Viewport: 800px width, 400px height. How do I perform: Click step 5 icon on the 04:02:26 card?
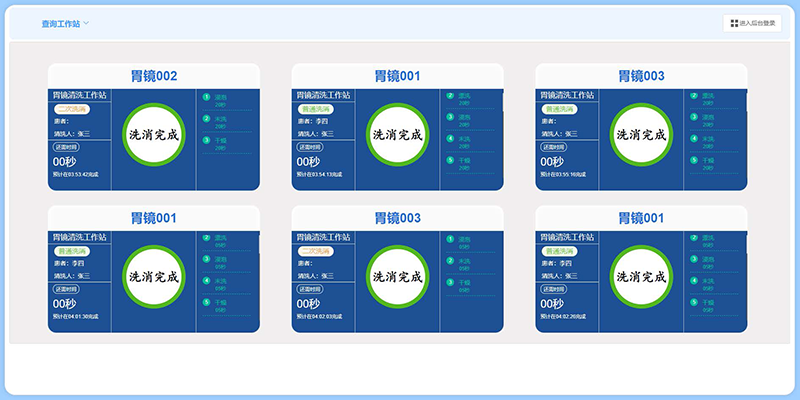pyautogui.click(x=694, y=302)
